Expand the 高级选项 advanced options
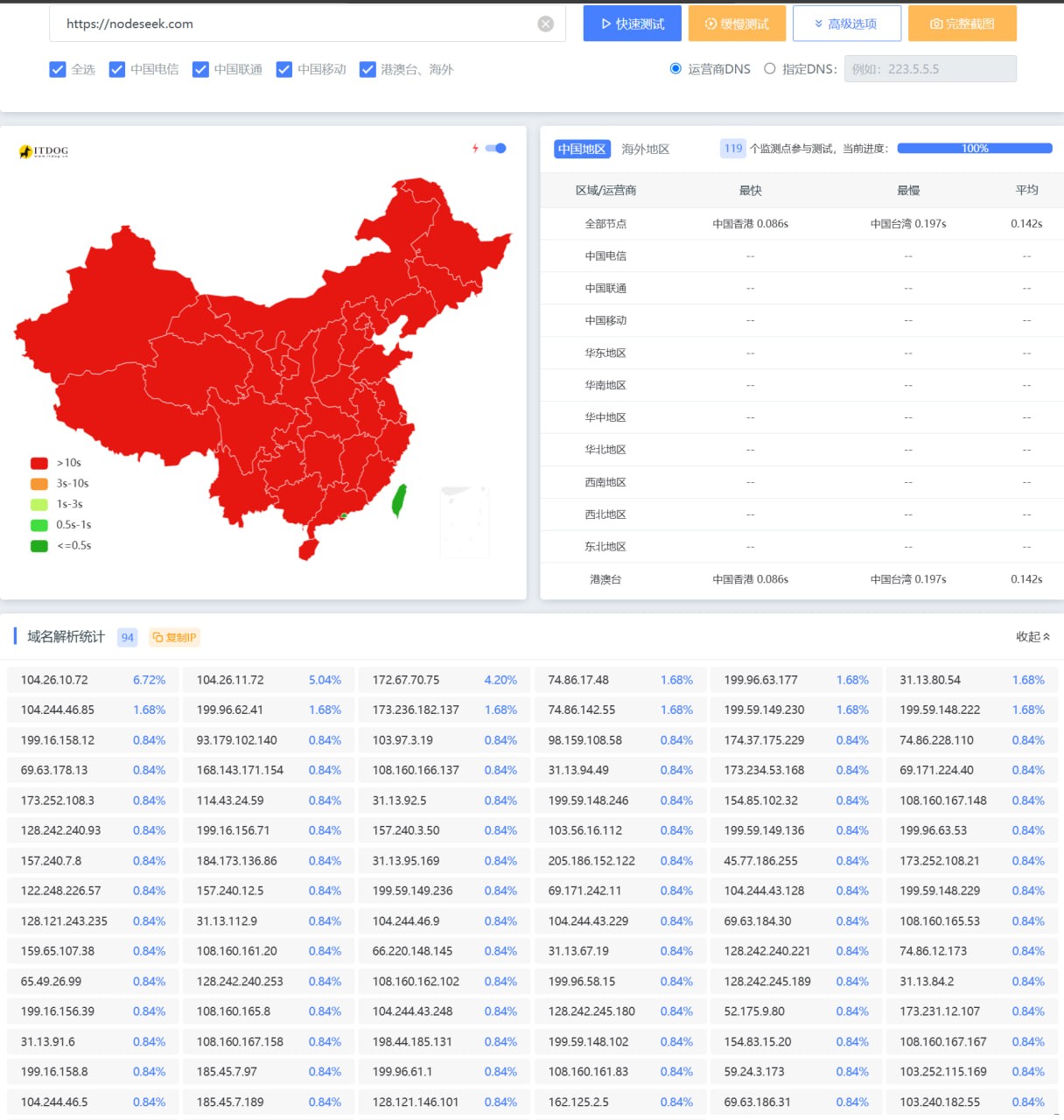Image resolution: width=1064 pixels, height=1120 pixels. coord(846,24)
